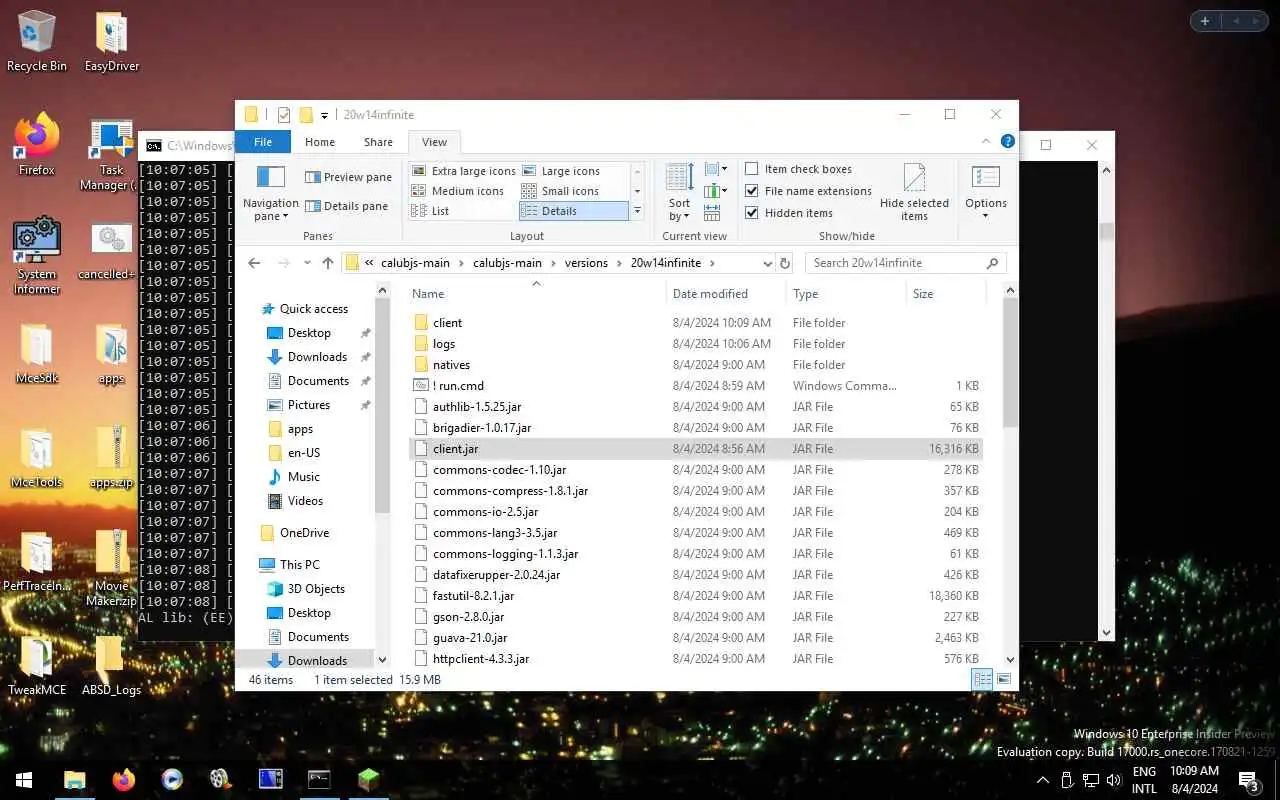Open the Windows Start menu
Image resolution: width=1280 pixels, height=800 pixels.
click(24, 780)
